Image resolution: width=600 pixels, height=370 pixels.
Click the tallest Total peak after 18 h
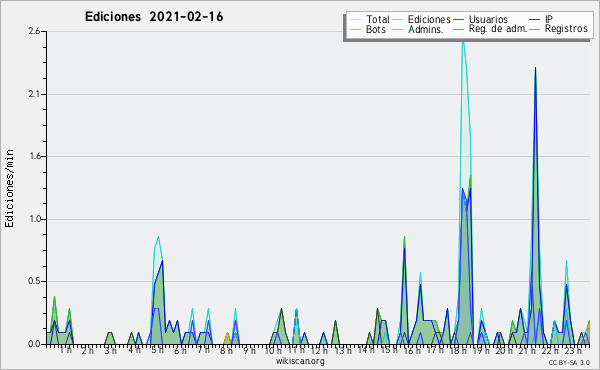pos(463,41)
